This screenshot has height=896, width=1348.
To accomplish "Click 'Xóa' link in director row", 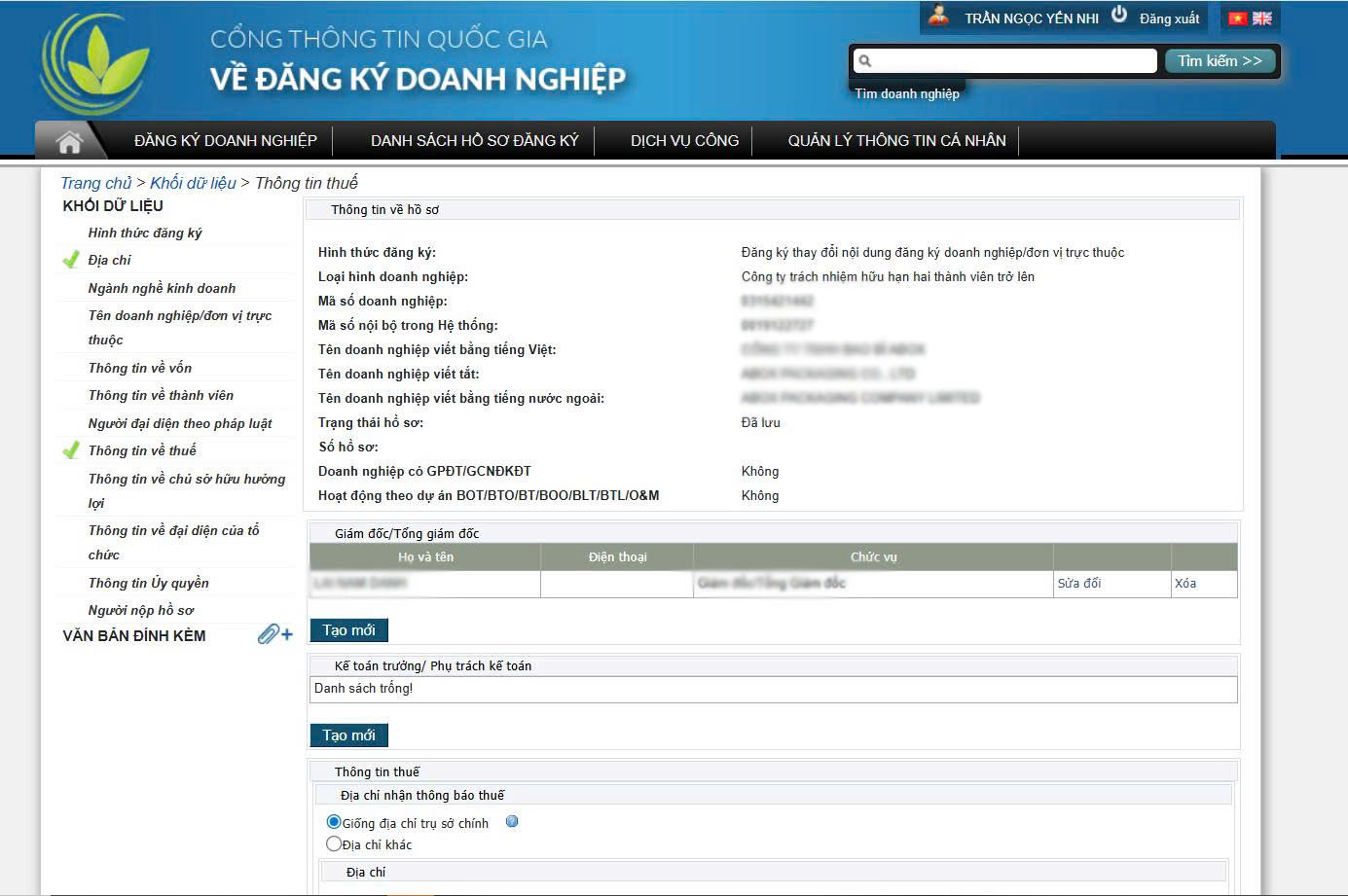I will tap(1185, 583).
